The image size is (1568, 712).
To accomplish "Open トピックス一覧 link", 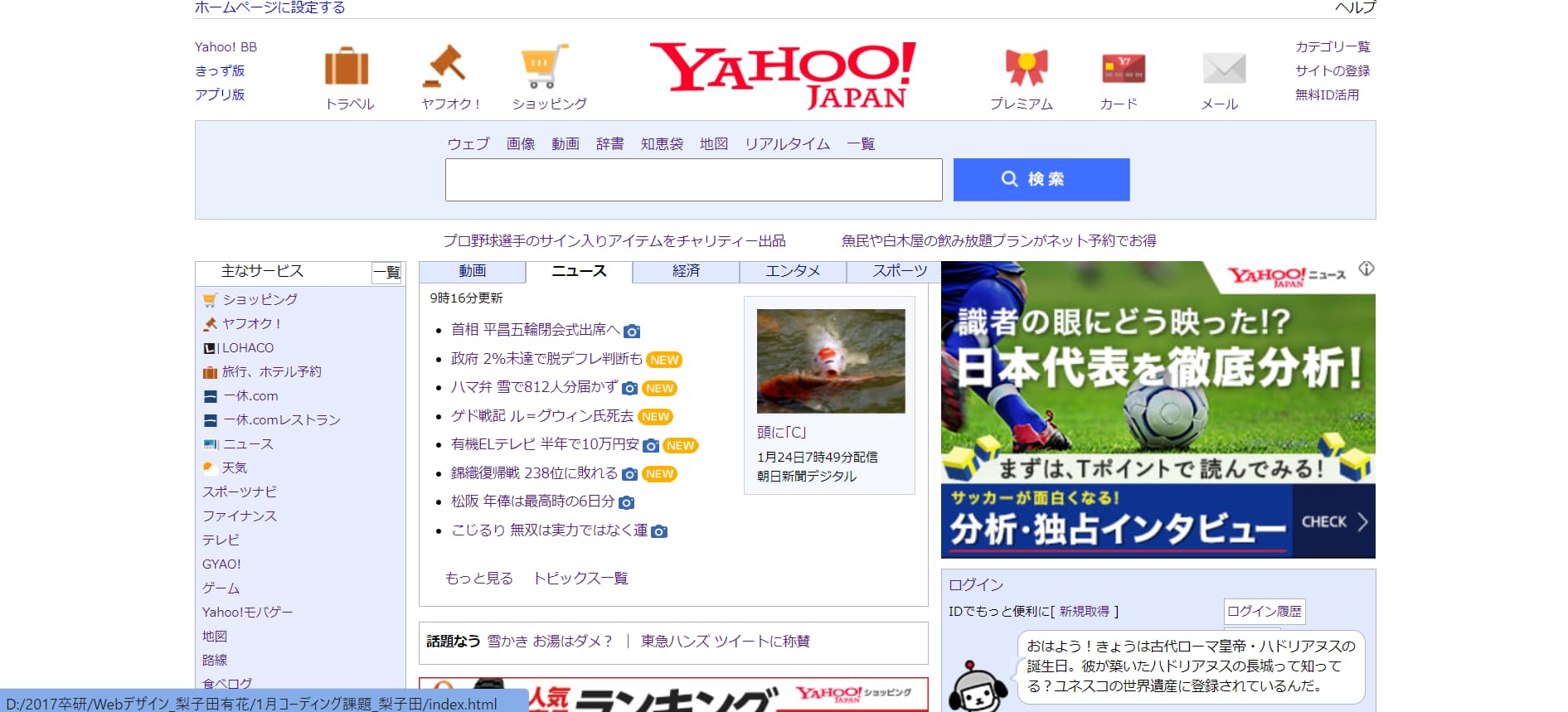I will [x=580, y=579].
